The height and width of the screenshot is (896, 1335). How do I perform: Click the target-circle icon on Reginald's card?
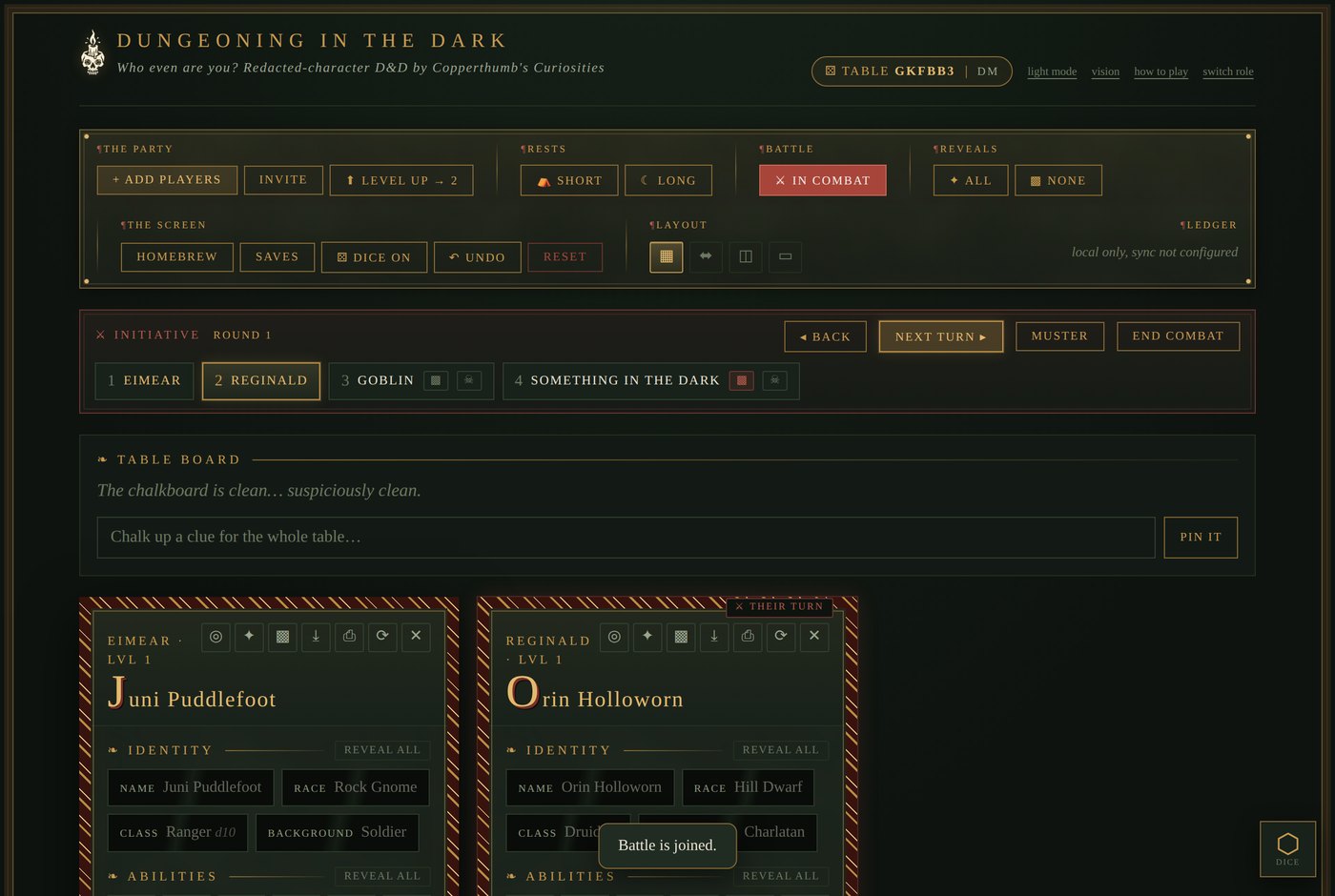coord(614,637)
